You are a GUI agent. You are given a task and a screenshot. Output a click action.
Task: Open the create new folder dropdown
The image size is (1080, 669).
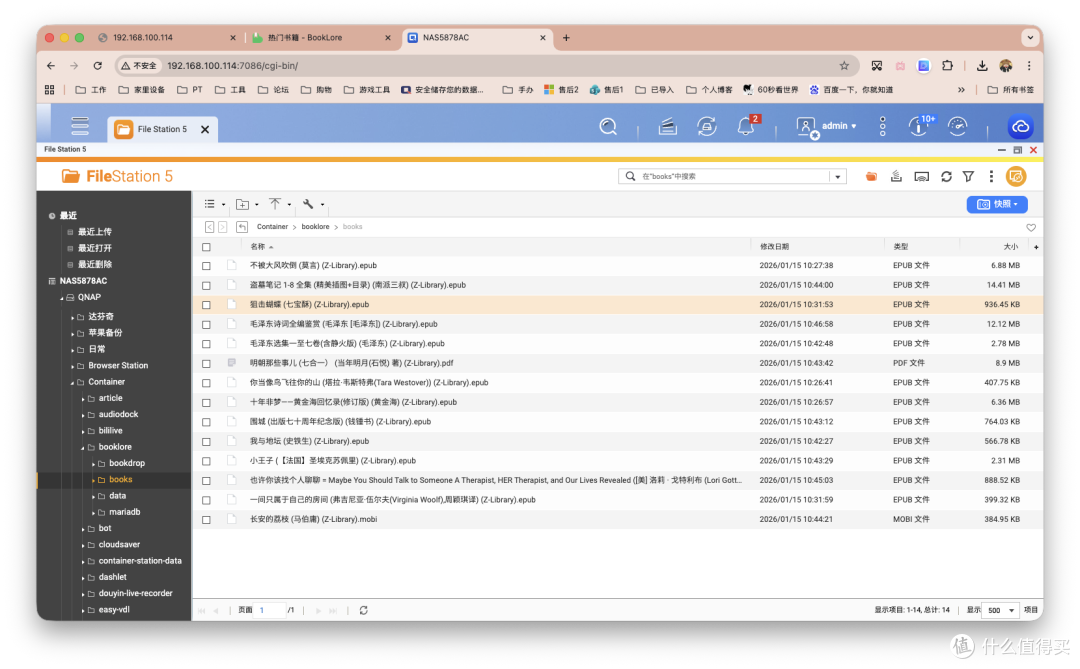[x=247, y=204]
